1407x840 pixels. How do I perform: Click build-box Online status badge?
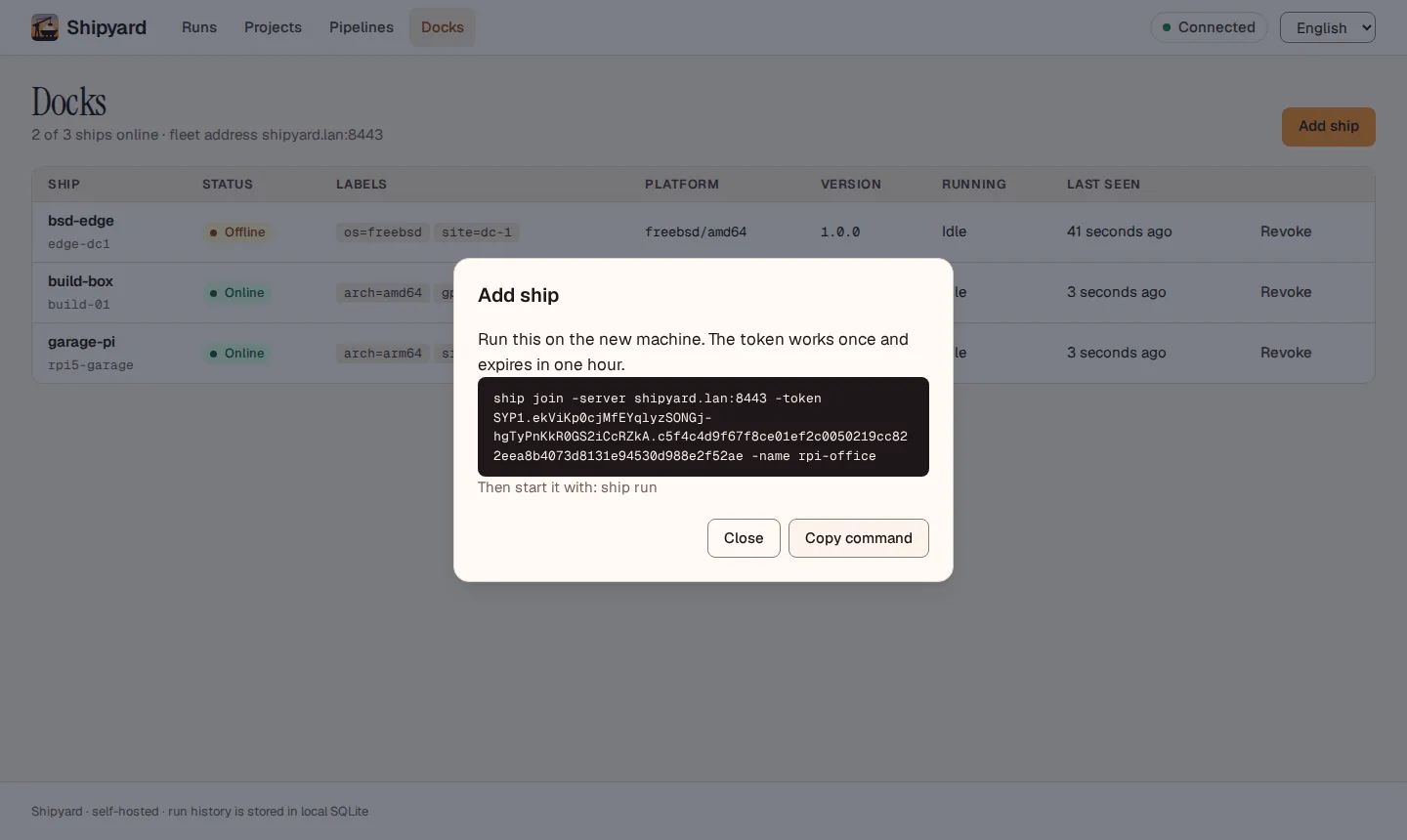pyautogui.click(x=237, y=293)
